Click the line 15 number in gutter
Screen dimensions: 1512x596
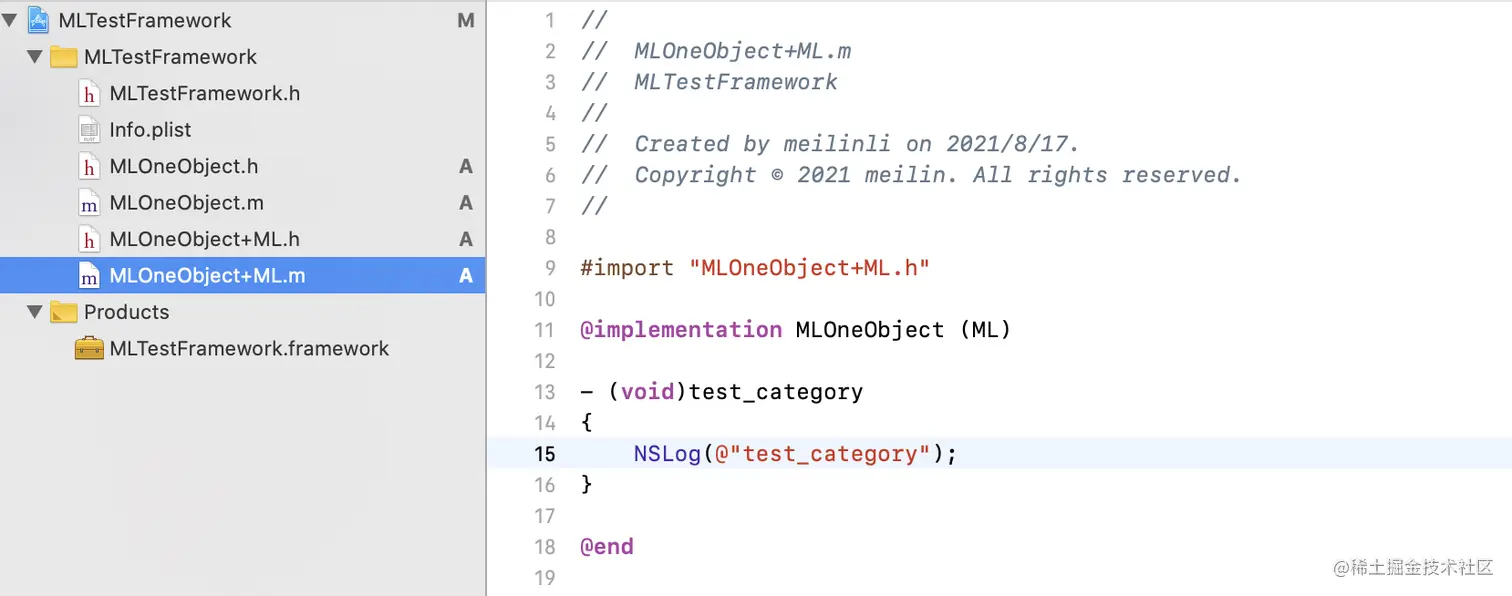click(544, 454)
